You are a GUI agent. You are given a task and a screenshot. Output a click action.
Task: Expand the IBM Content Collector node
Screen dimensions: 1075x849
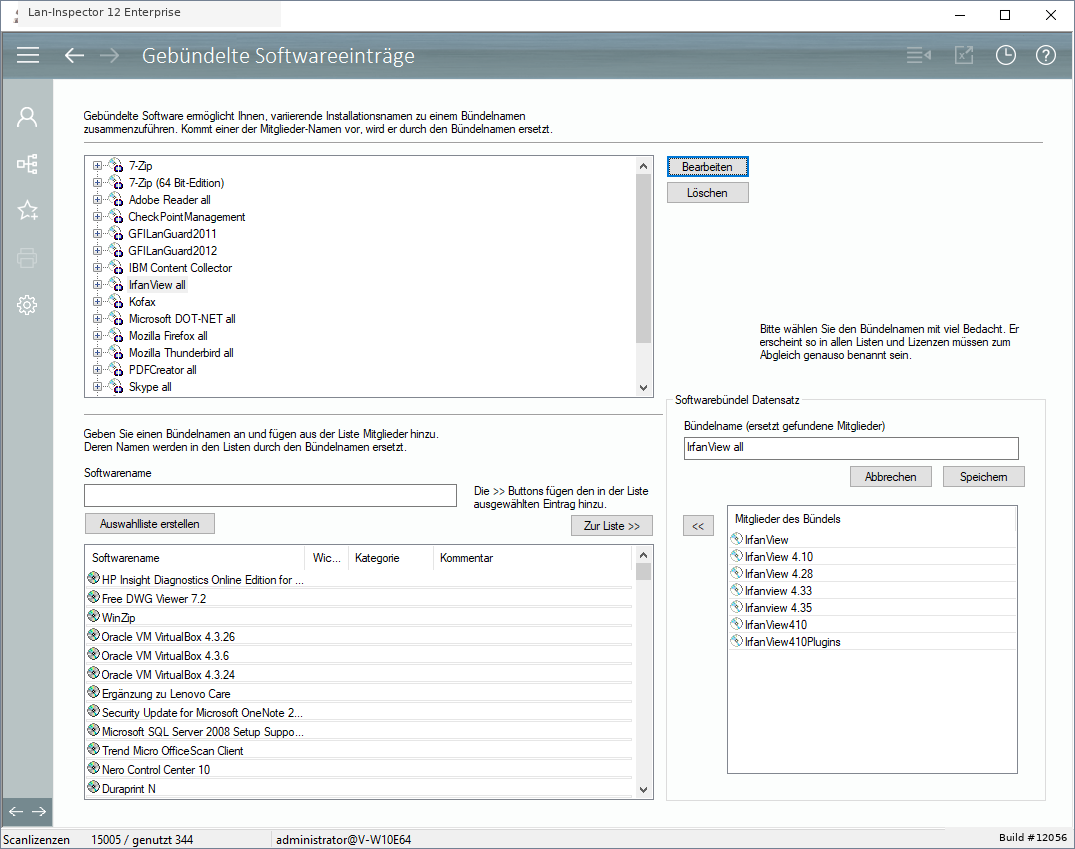pyautogui.click(x=97, y=267)
